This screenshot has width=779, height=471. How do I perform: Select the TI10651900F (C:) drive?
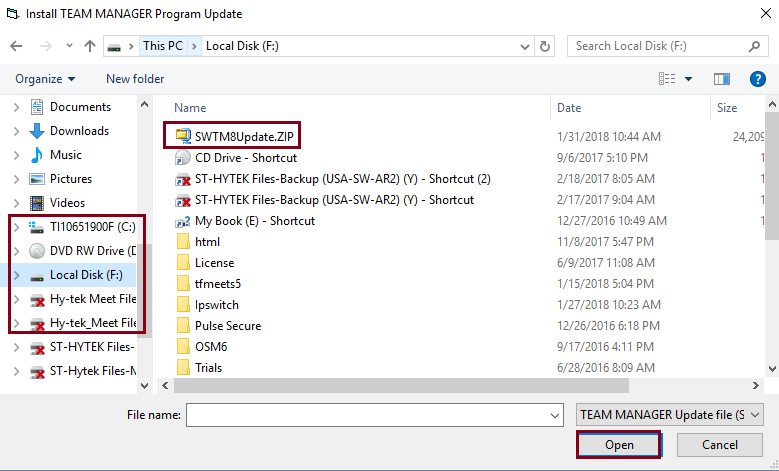[92, 227]
